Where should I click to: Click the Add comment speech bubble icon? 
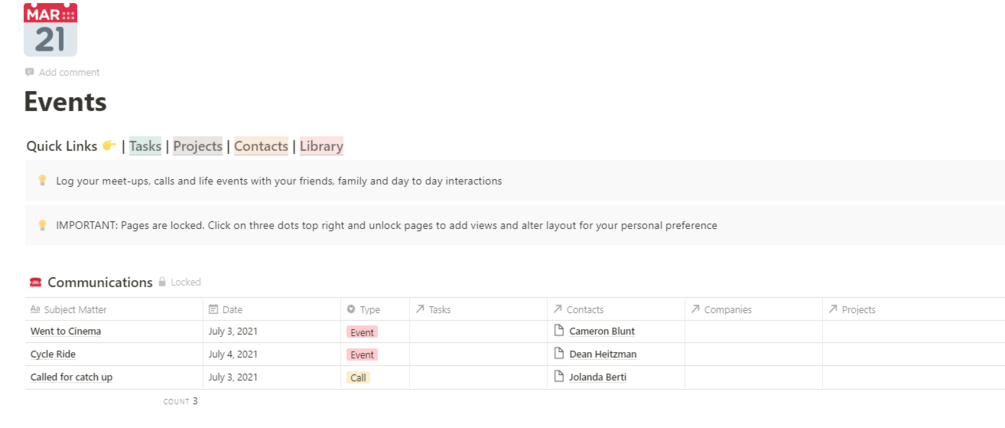click(30, 72)
